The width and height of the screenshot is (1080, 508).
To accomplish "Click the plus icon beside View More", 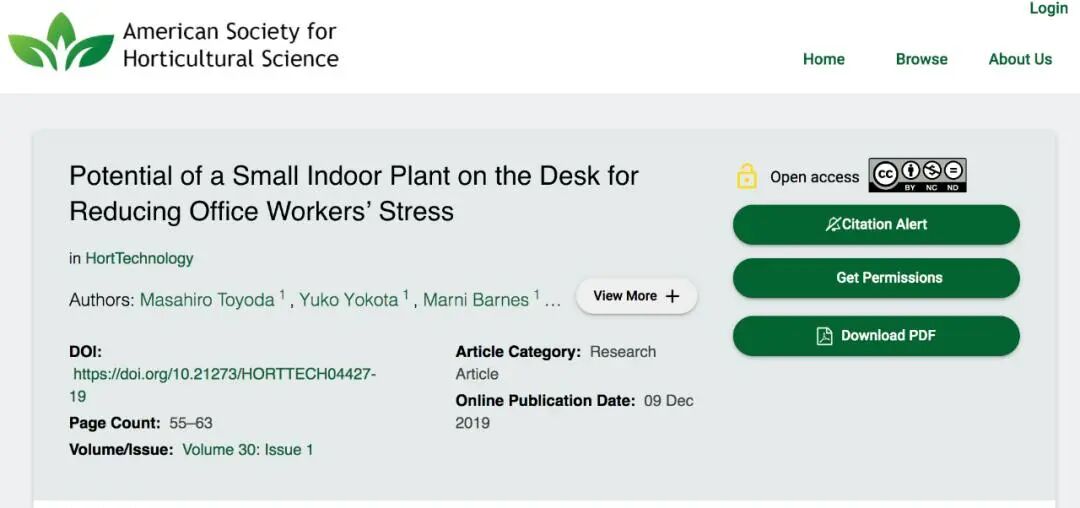I will [x=672, y=296].
